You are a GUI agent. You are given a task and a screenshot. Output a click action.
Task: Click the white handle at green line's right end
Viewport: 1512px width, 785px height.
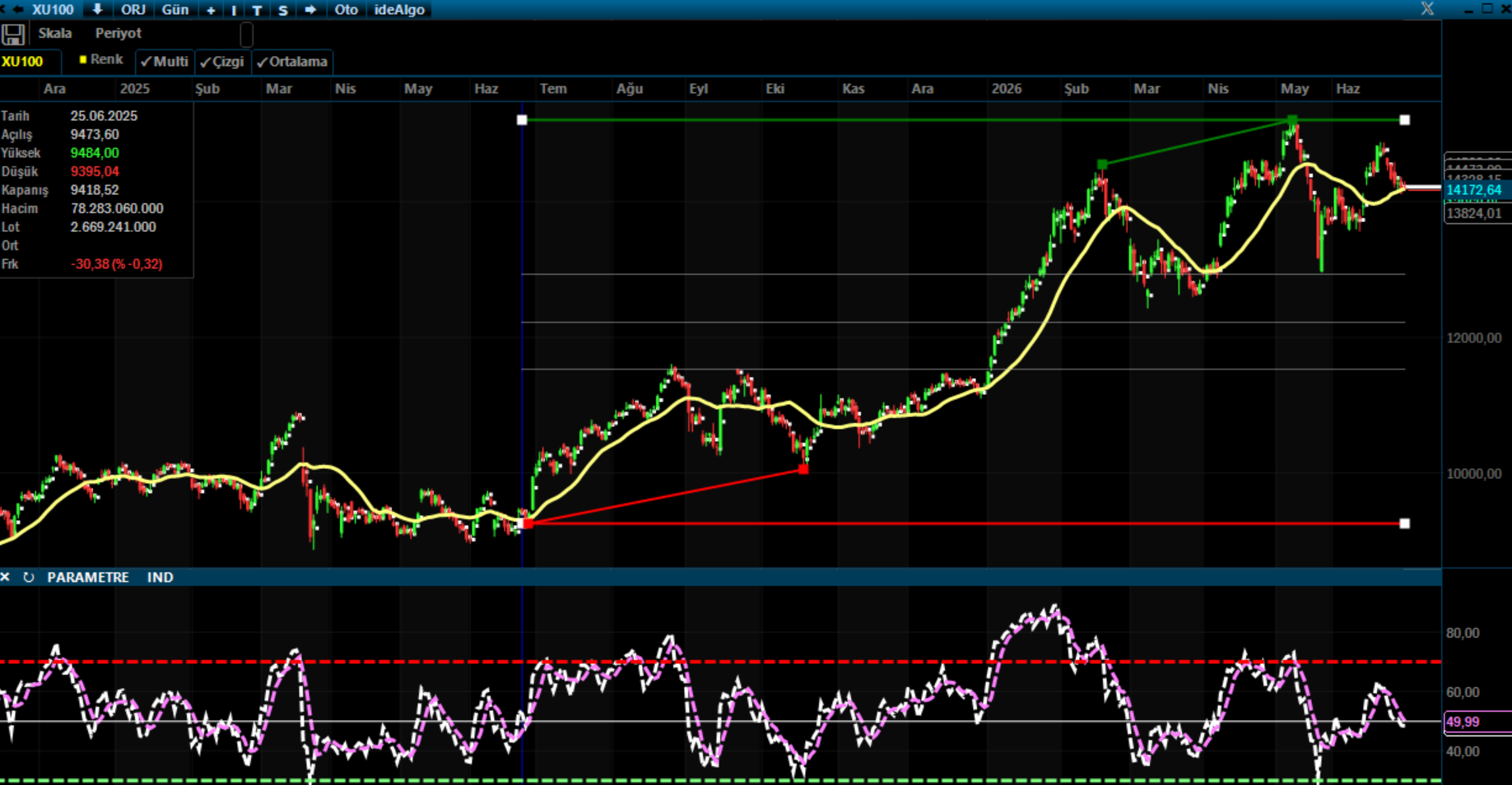[1405, 120]
